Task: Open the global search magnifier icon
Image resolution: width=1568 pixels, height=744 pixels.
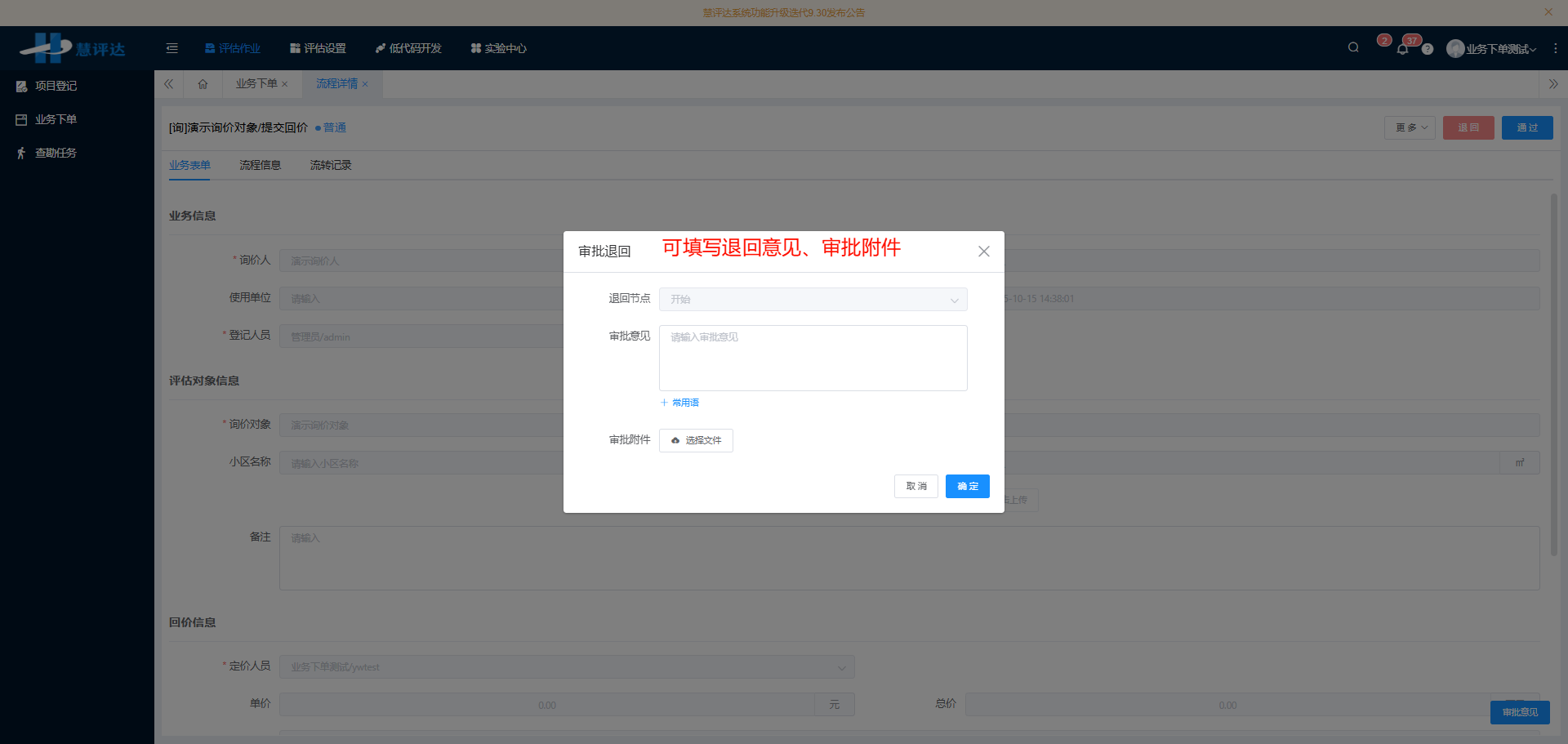Action: coord(1353,47)
